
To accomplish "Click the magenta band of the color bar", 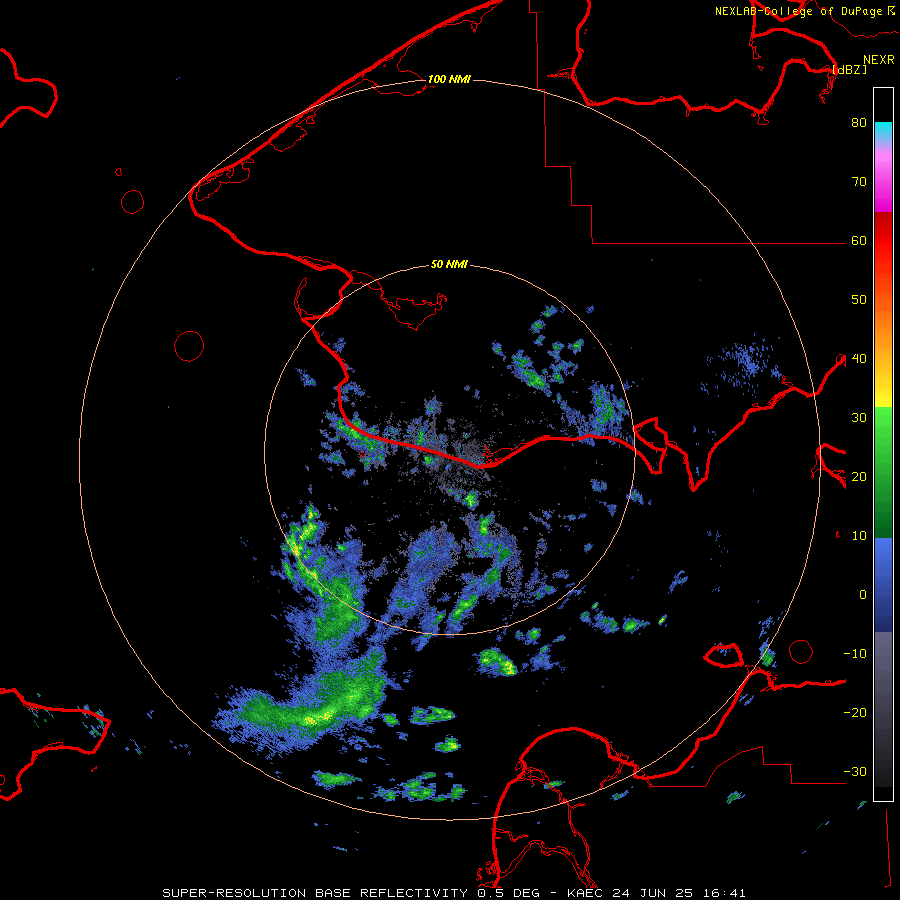I will click(883, 184).
